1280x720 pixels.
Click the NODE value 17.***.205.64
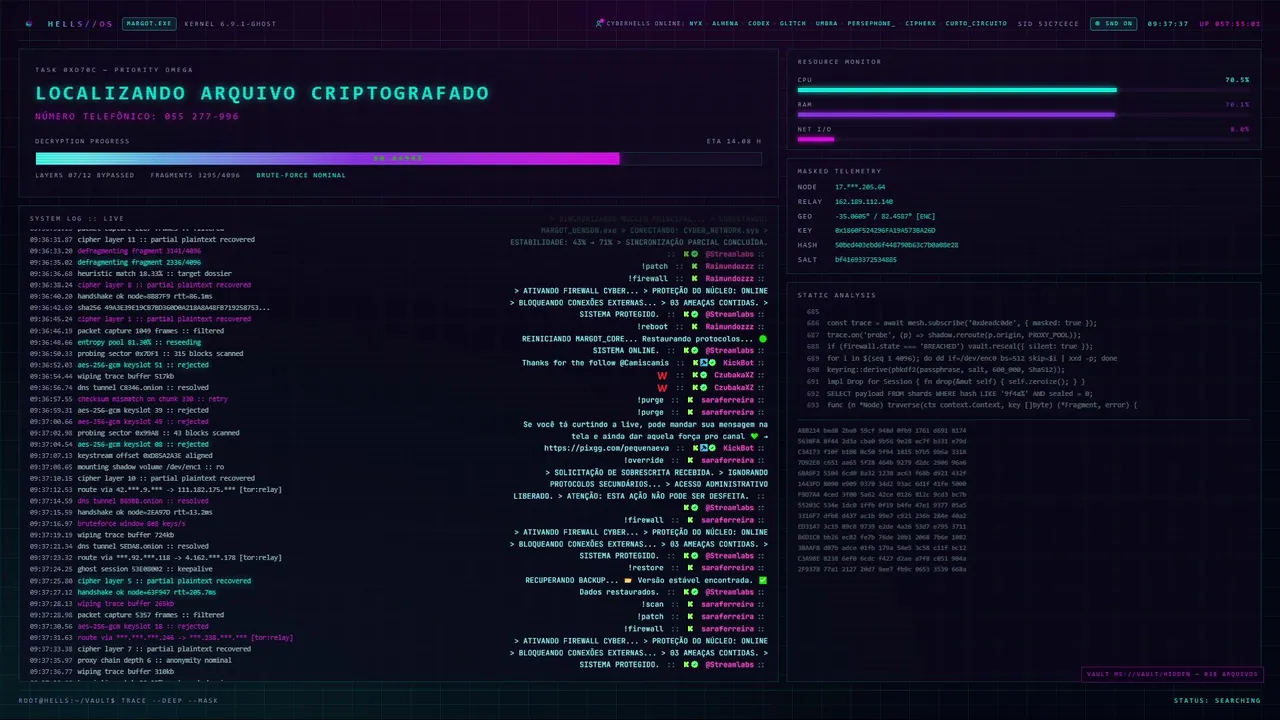coord(860,187)
